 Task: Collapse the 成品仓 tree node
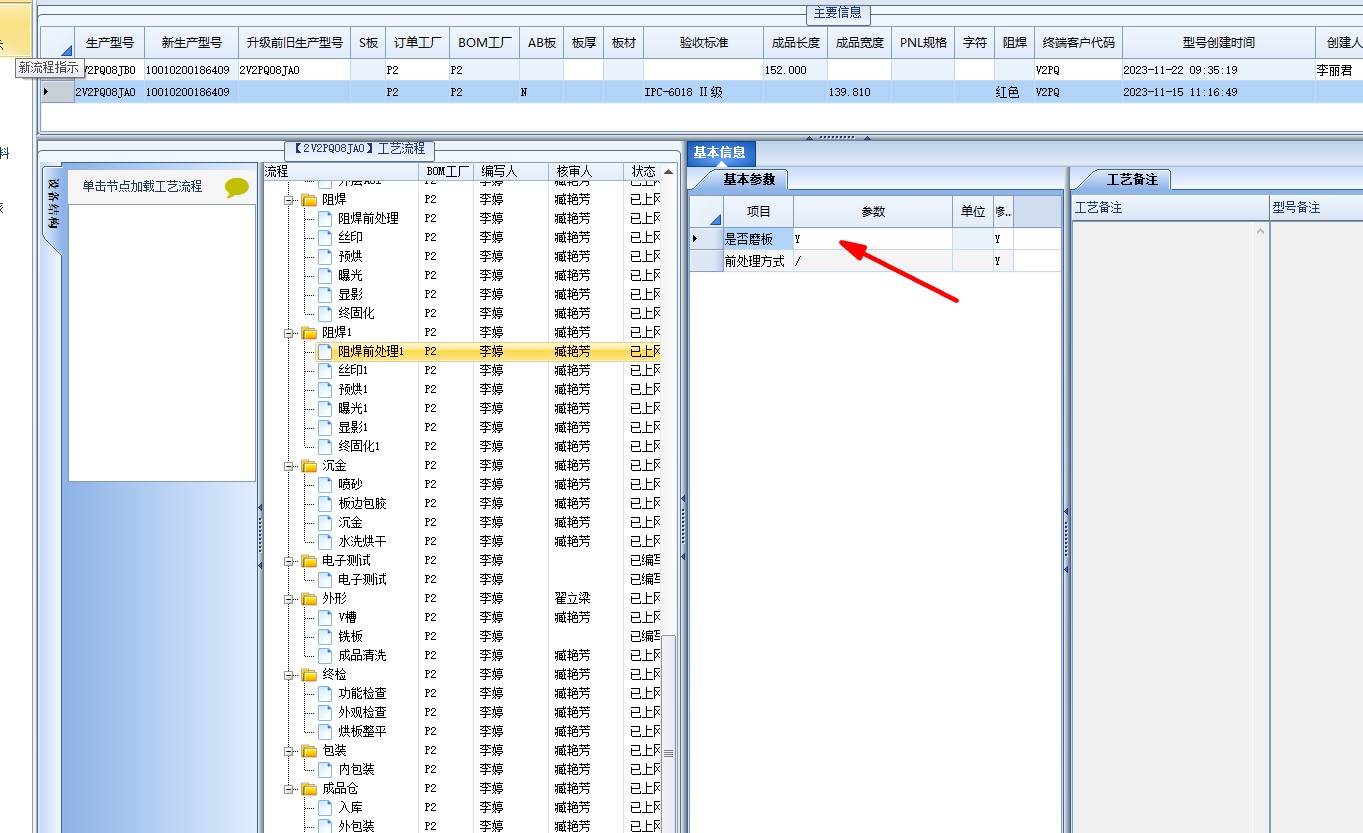point(290,789)
